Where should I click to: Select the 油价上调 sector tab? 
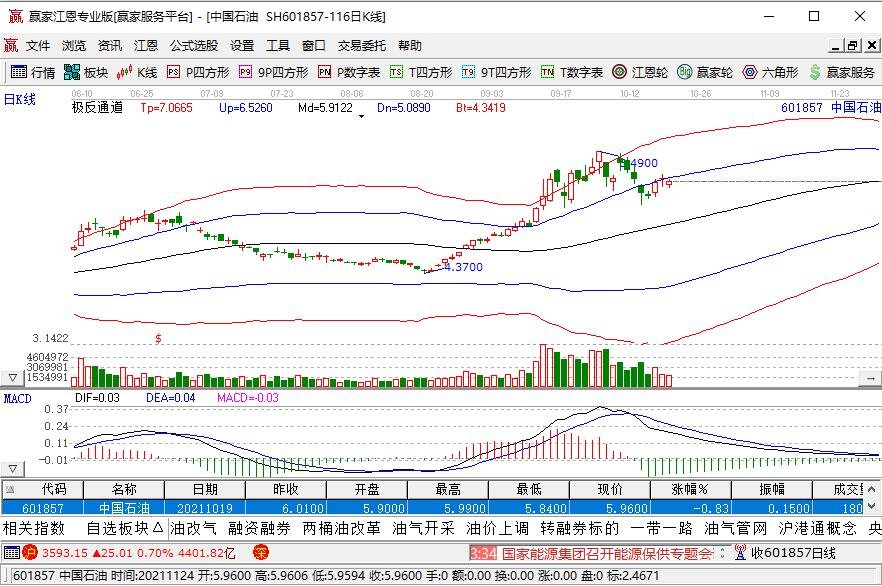(x=497, y=528)
